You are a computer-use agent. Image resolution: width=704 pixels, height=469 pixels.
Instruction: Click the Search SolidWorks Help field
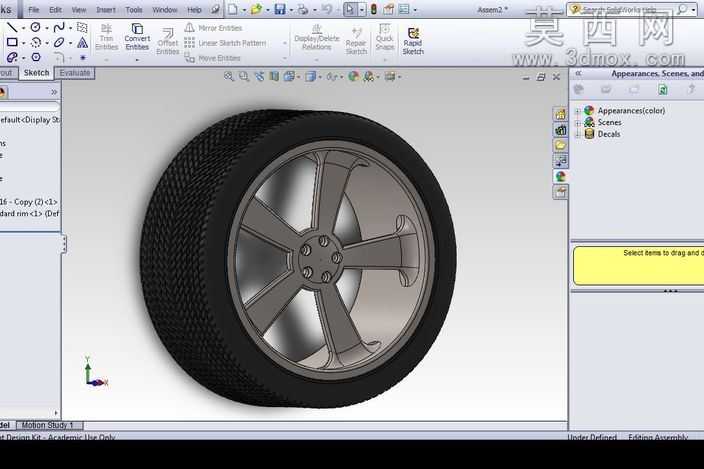click(x=629, y=9)
